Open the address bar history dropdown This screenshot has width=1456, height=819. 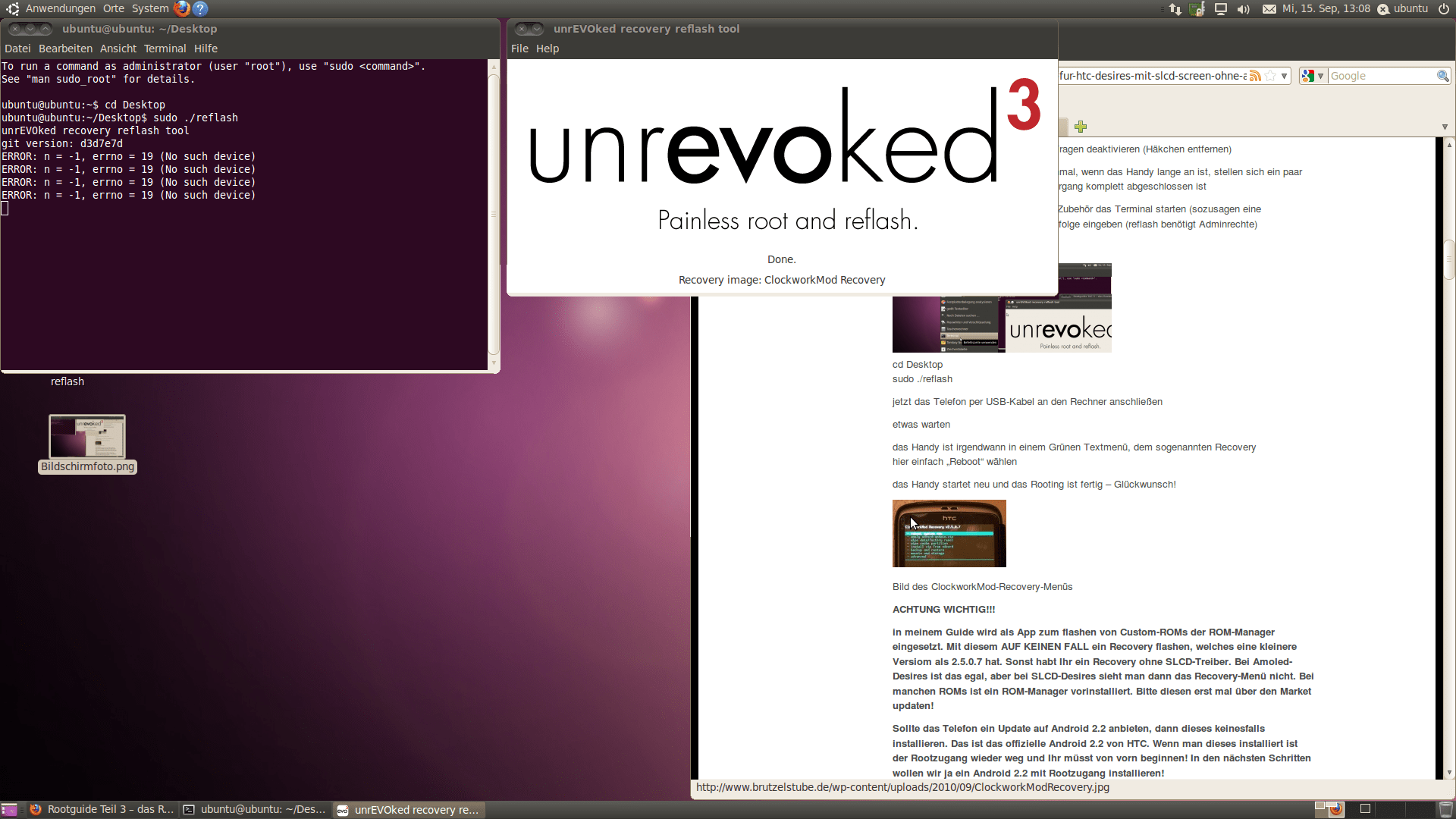1284,76
